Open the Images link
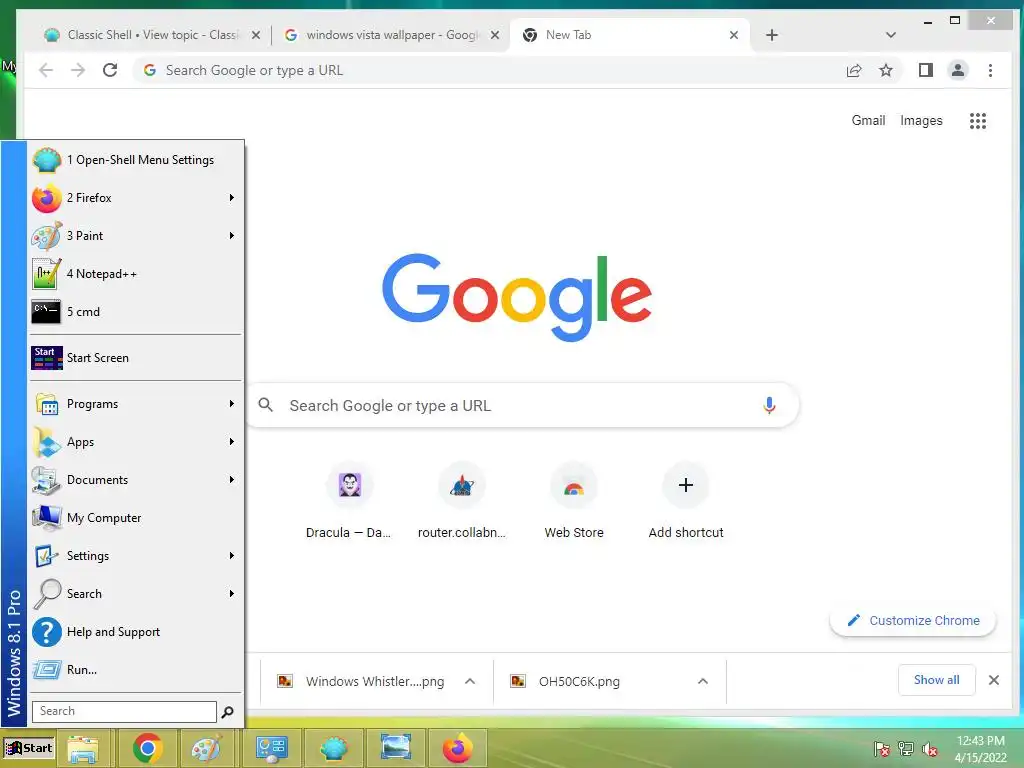Image resolution: width=1024 pixels, height=768 pixels. [x=921, y=121]
